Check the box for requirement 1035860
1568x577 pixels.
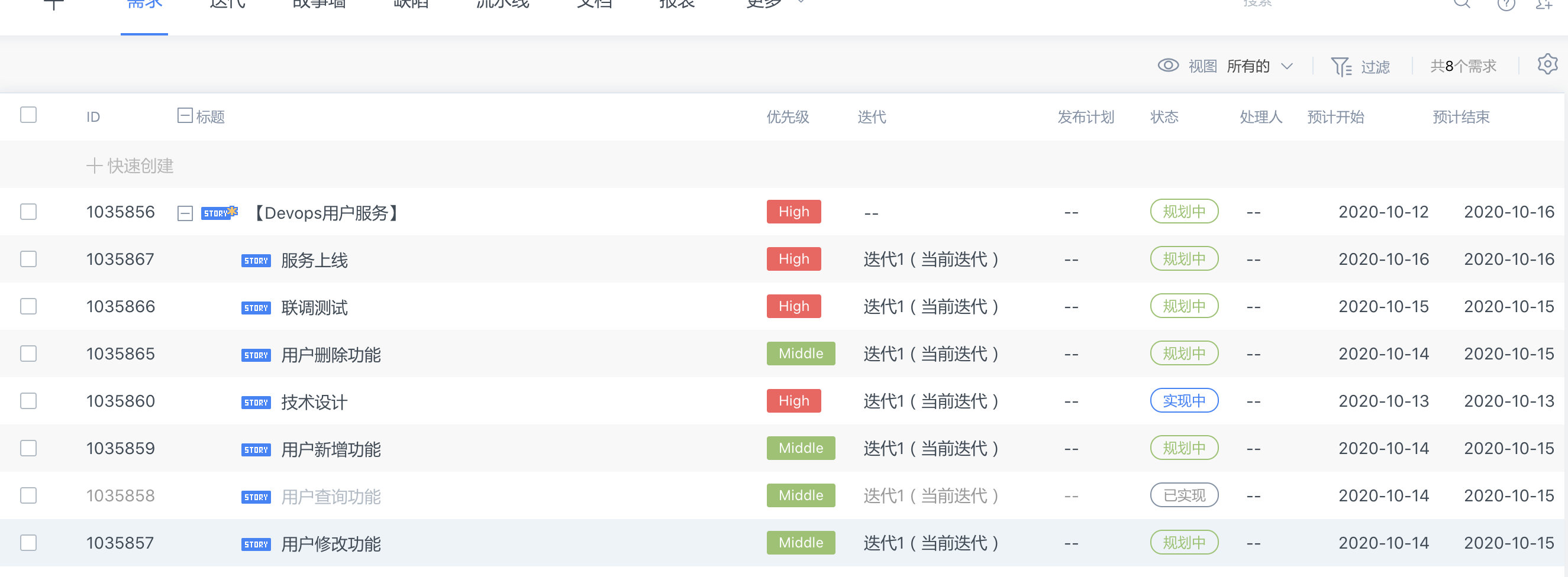[28, 401]
